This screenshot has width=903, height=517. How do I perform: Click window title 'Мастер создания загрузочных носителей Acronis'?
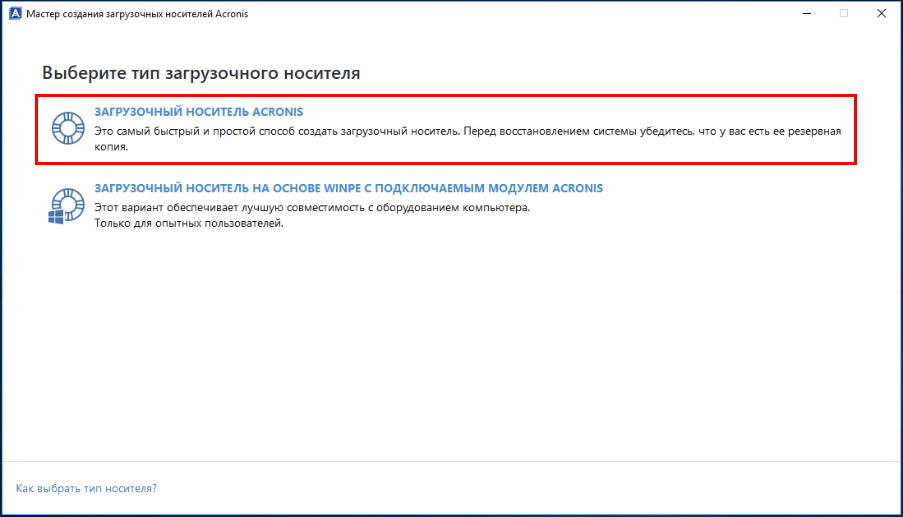click(x=137, y=14)
